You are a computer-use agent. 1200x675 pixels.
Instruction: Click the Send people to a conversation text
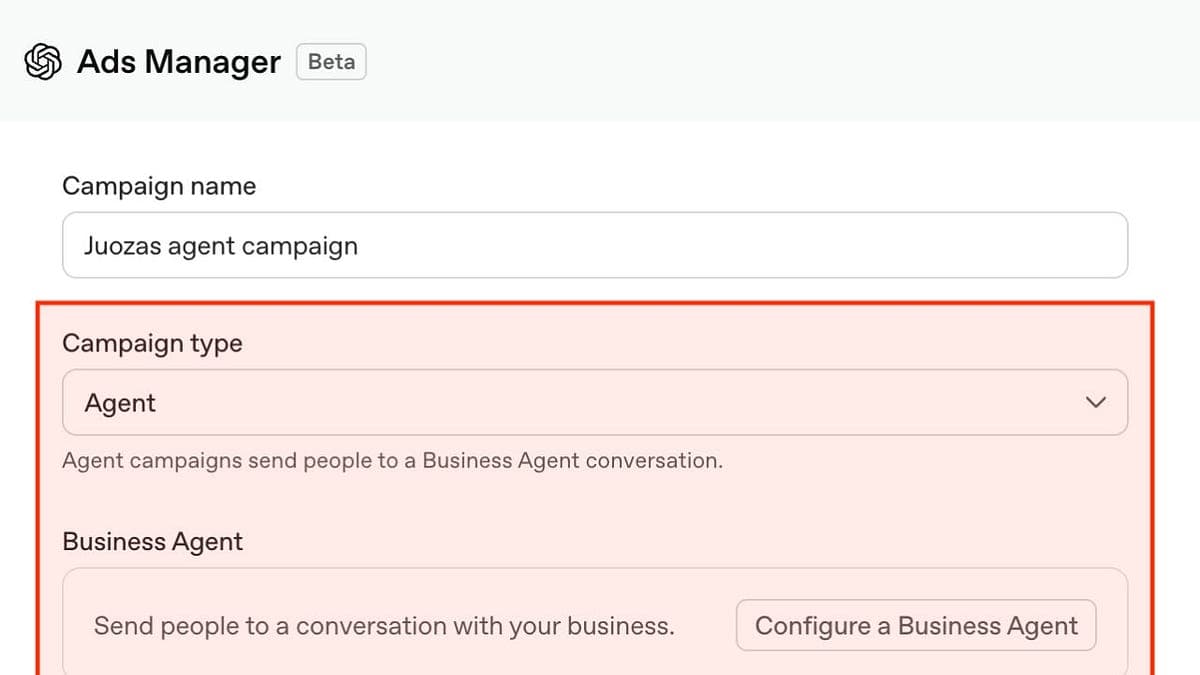point(384,626)
